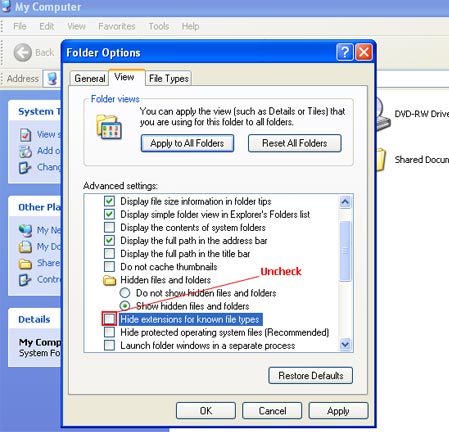Toggle Display file size information in folder tips

(x=109, y=201)
